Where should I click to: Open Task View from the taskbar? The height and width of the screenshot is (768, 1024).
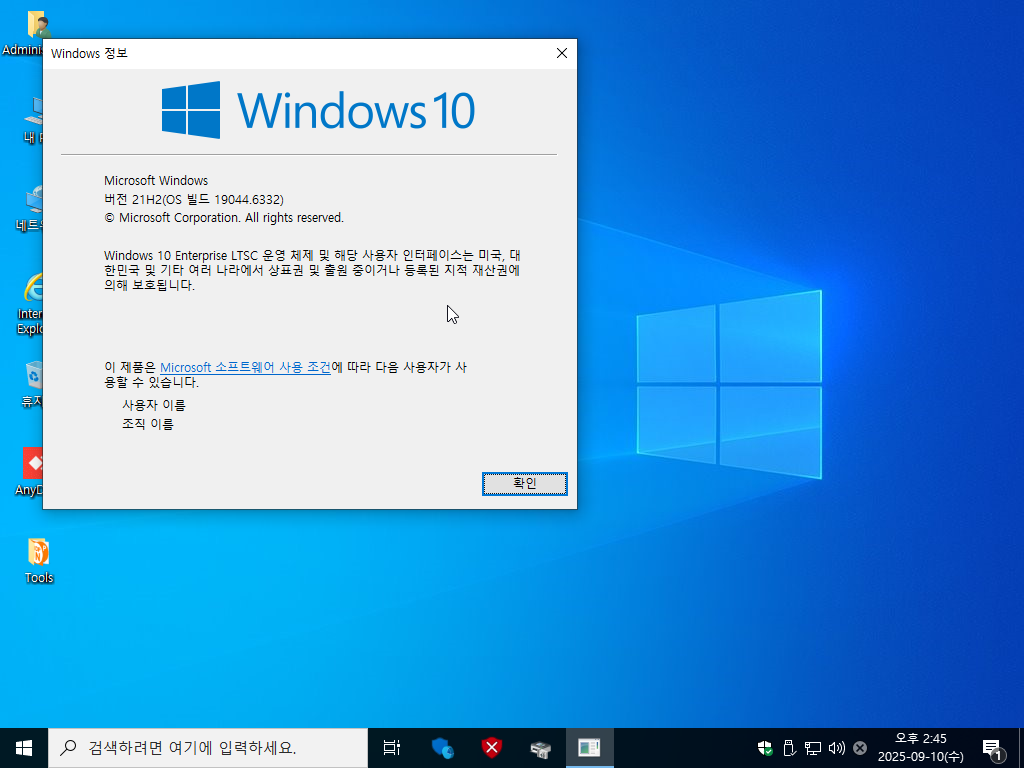tap(391, 748)
